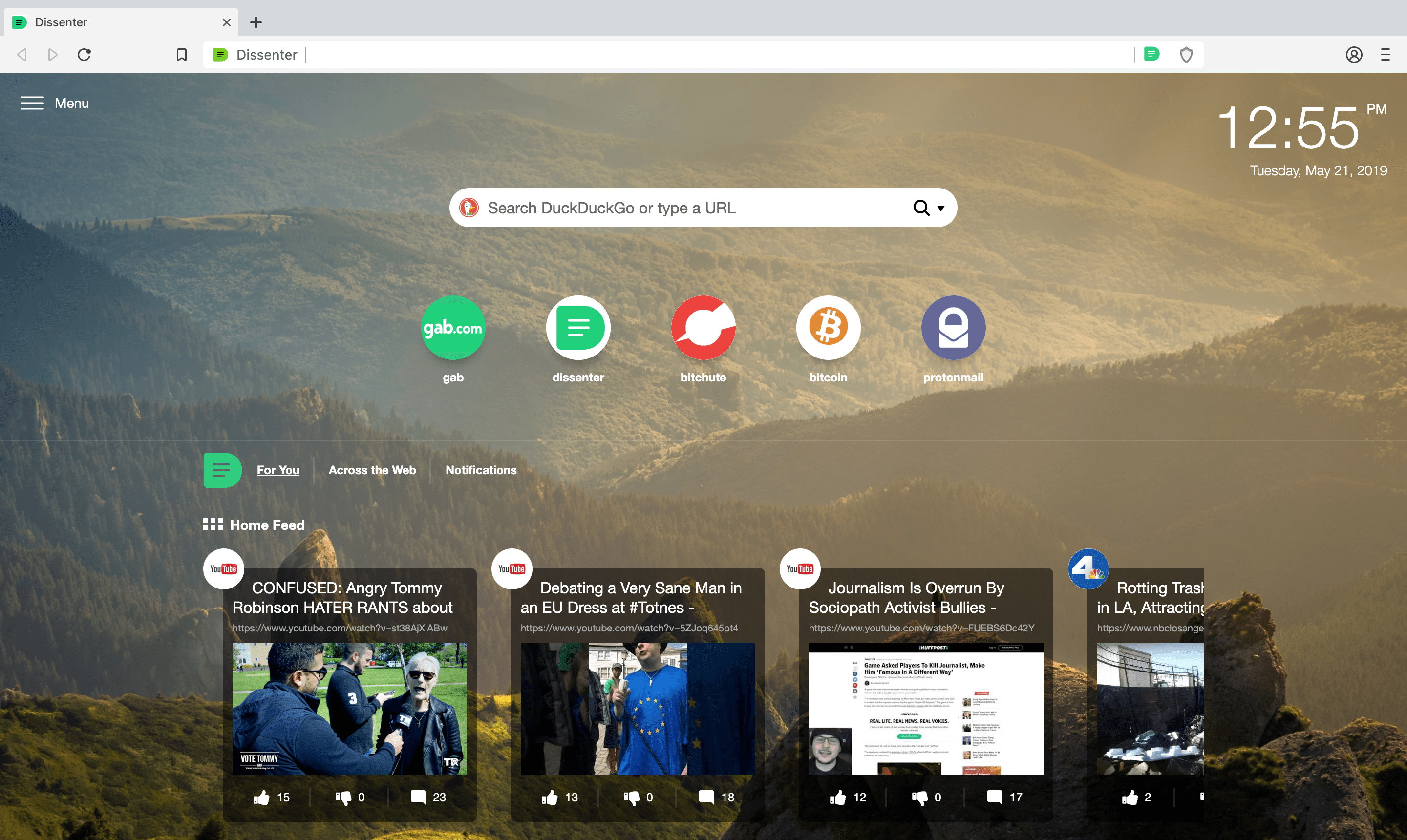1407x840 pixels.
Task: Click the bookmark star icon
Action: (x=181, y=54)
